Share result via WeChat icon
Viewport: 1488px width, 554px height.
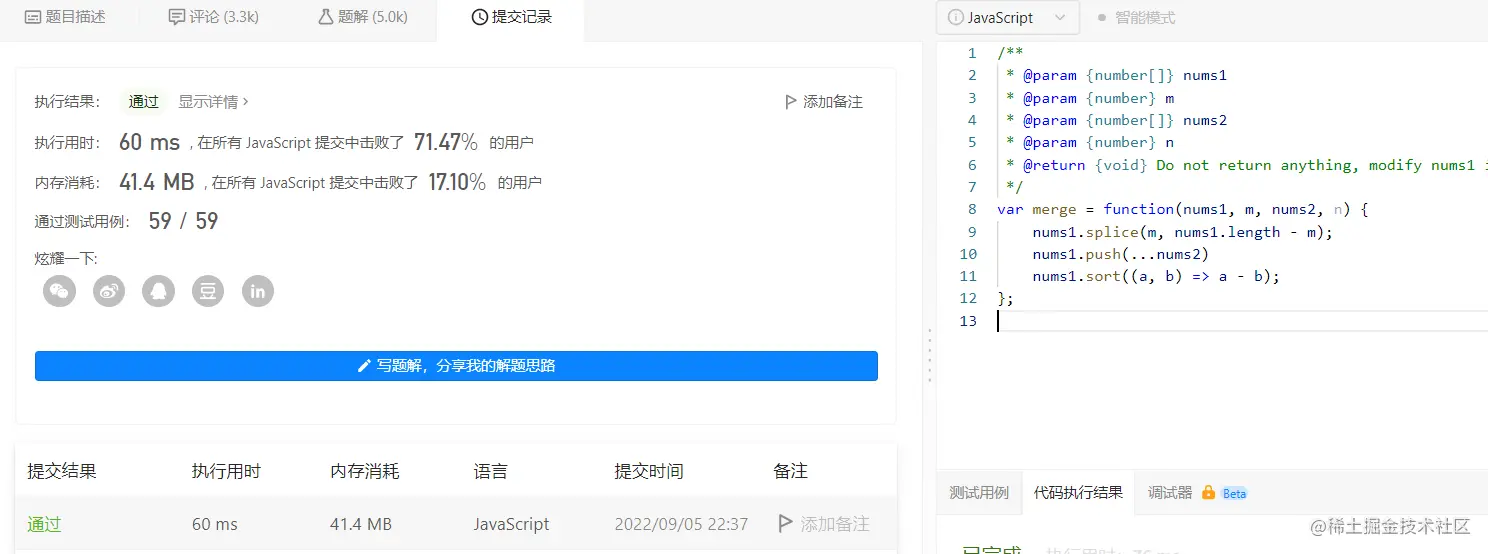(60, 291)
